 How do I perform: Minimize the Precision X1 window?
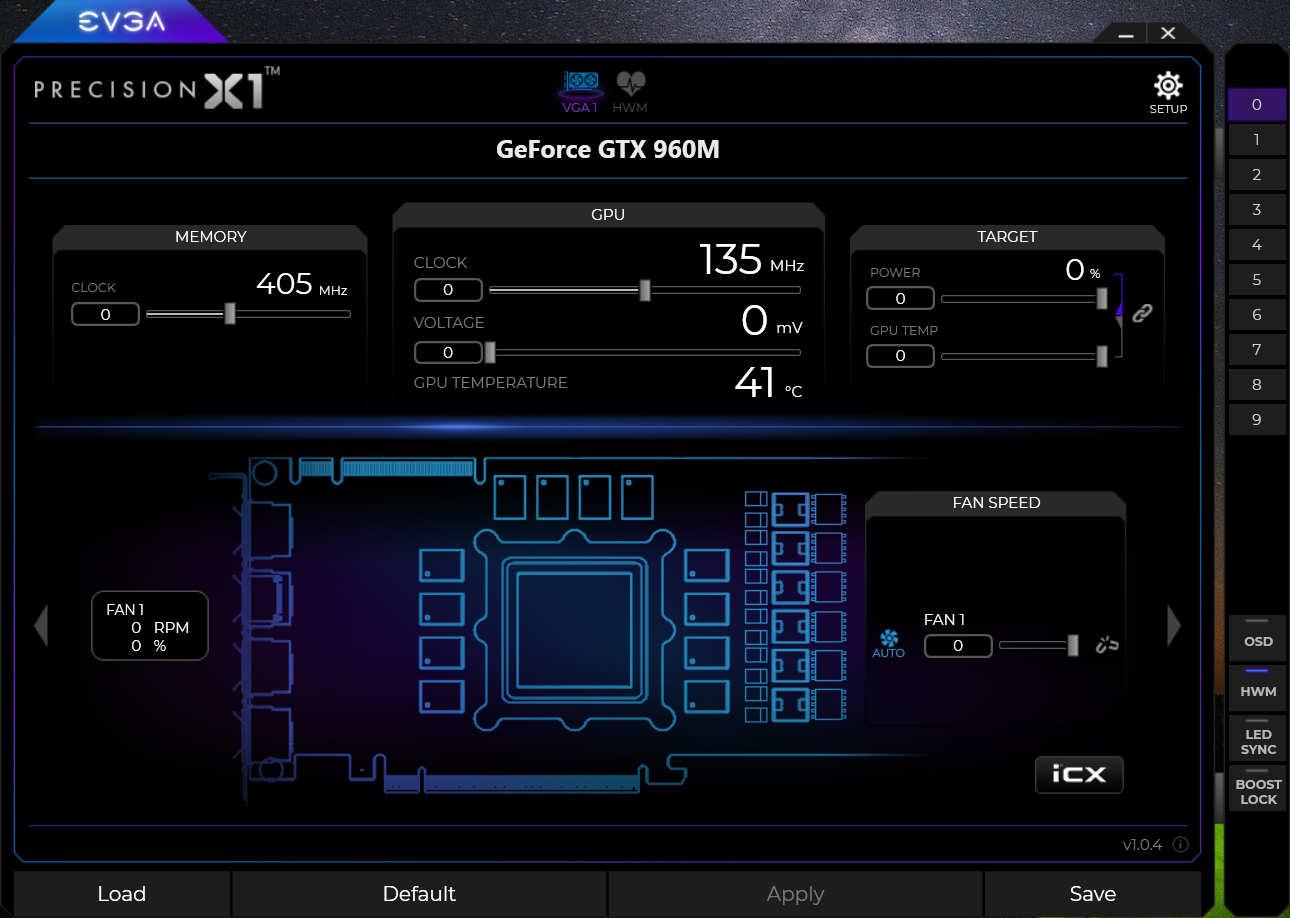(1127, 33)
